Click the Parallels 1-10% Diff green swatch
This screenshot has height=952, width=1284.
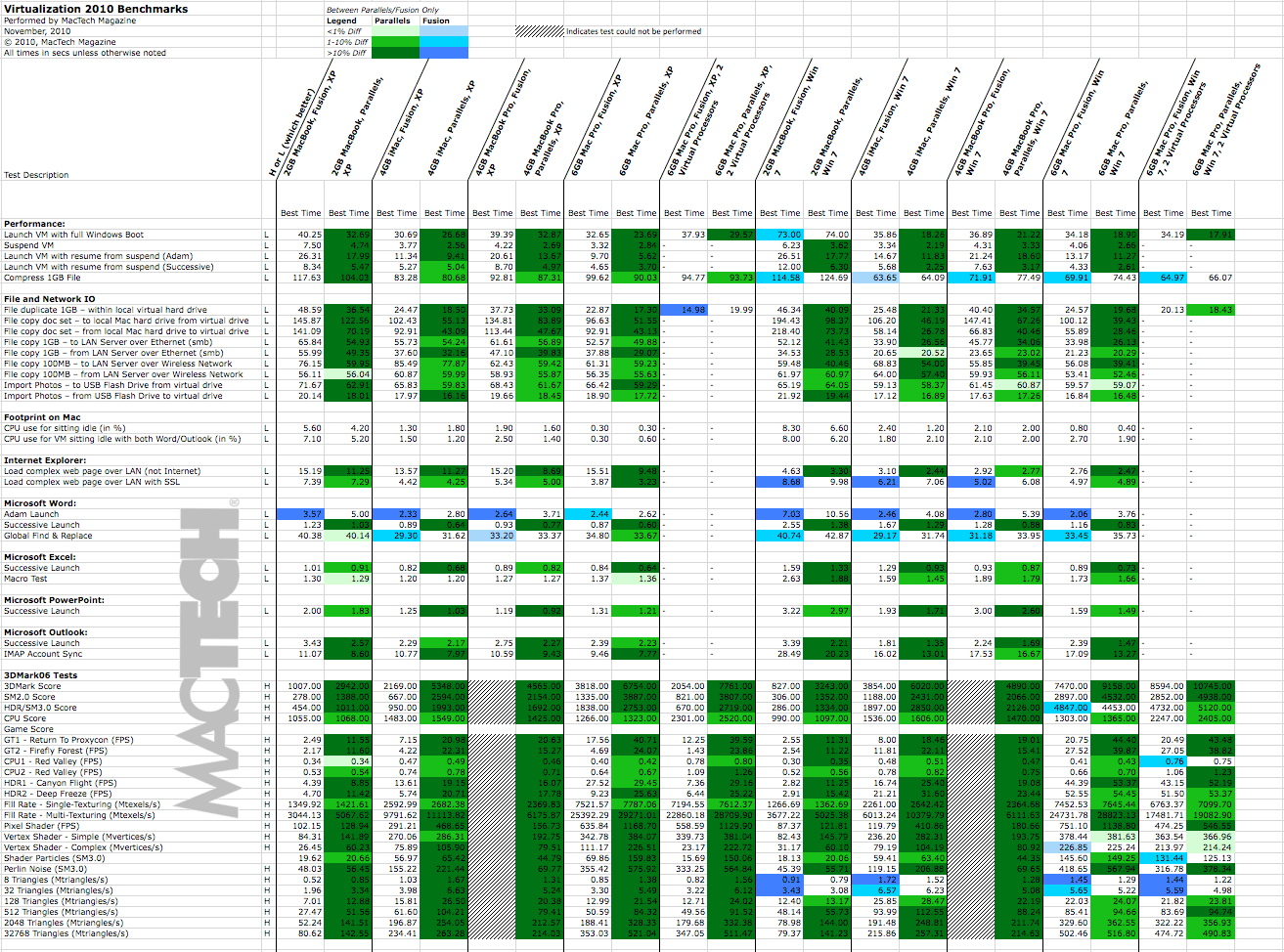point(395,42)
